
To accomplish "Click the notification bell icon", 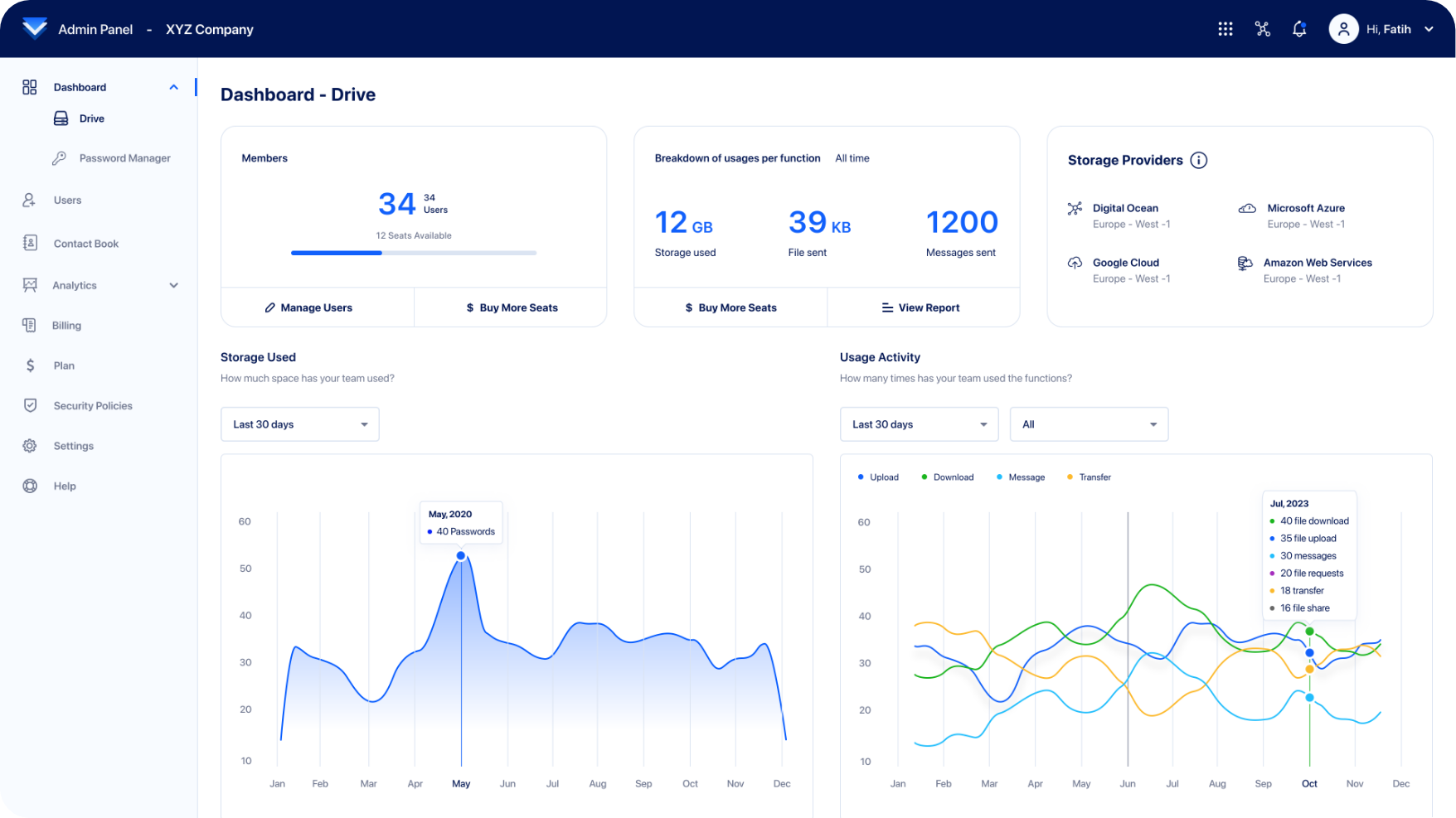I will pos(1299,29).
